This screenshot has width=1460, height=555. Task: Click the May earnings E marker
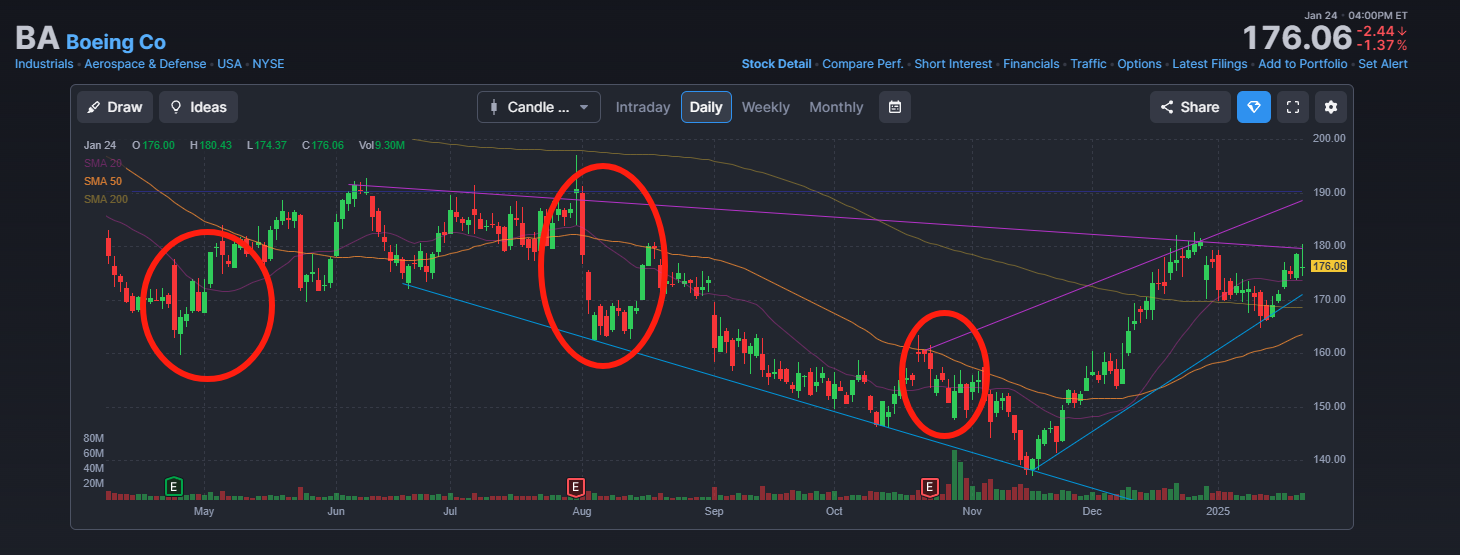coord(173,487)
